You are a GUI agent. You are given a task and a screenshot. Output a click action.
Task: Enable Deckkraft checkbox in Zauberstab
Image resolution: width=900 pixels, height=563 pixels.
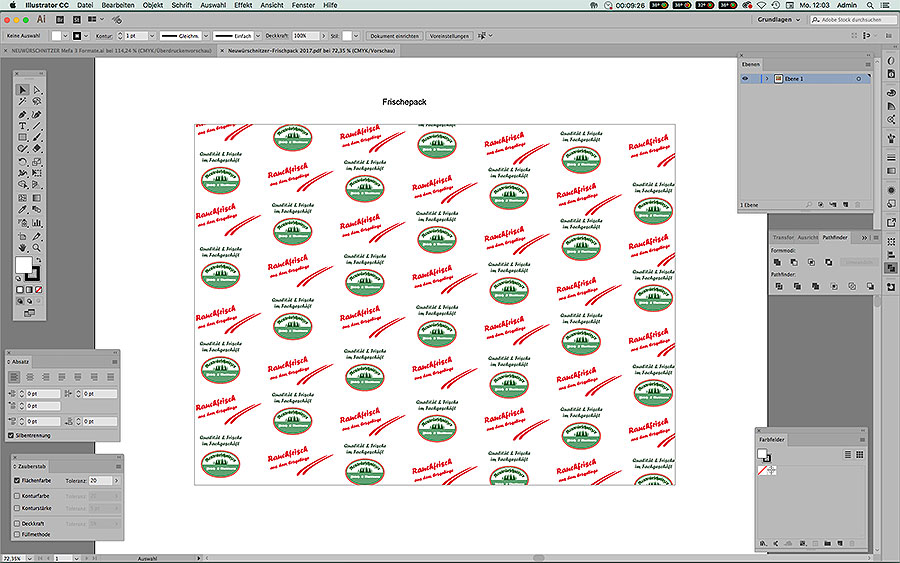click(17, 523)
